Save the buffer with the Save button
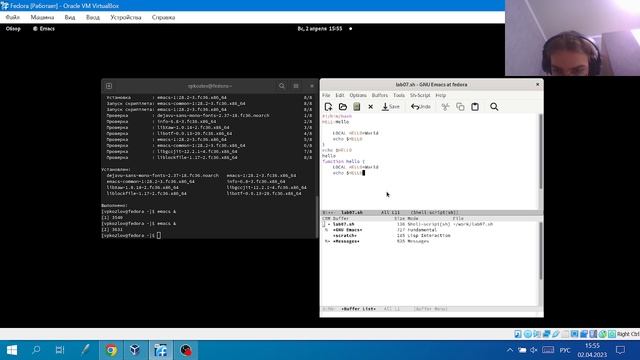The image size is (640, 360). (x=391, y=107)
